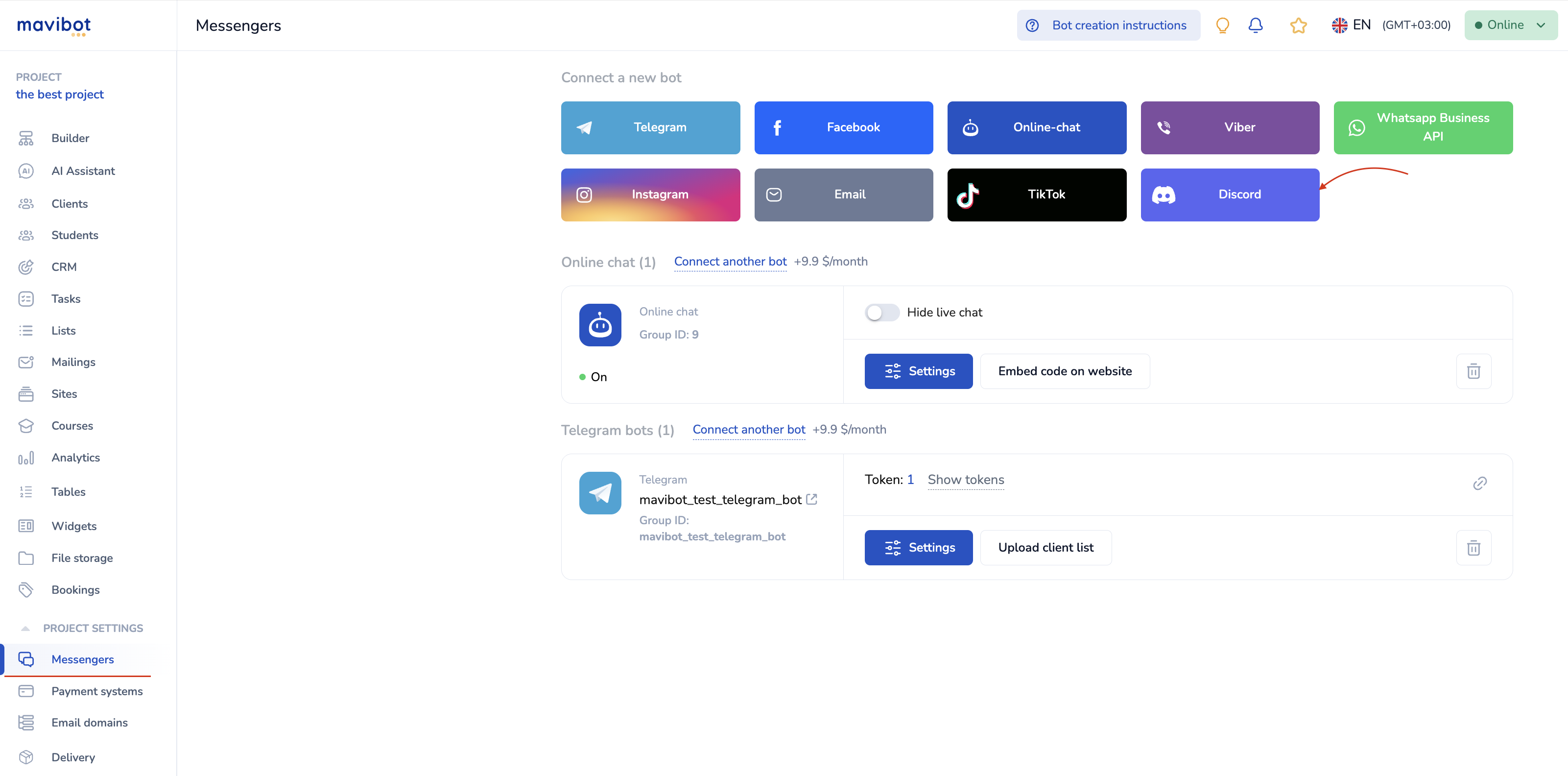
Task: Click the star favorites icon
Action: (1298, 25)
